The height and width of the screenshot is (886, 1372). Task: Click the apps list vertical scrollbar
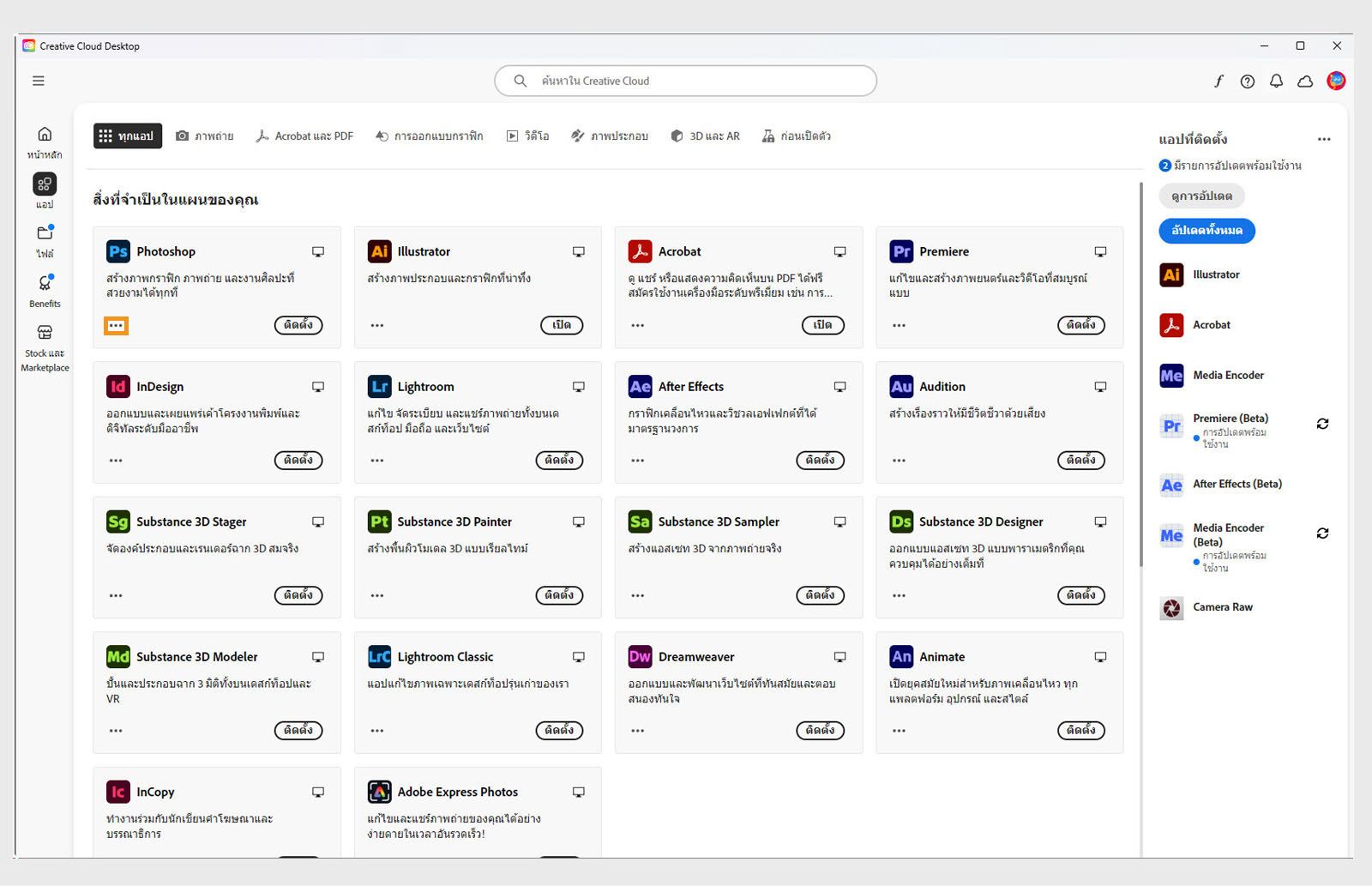(1140, 374)
